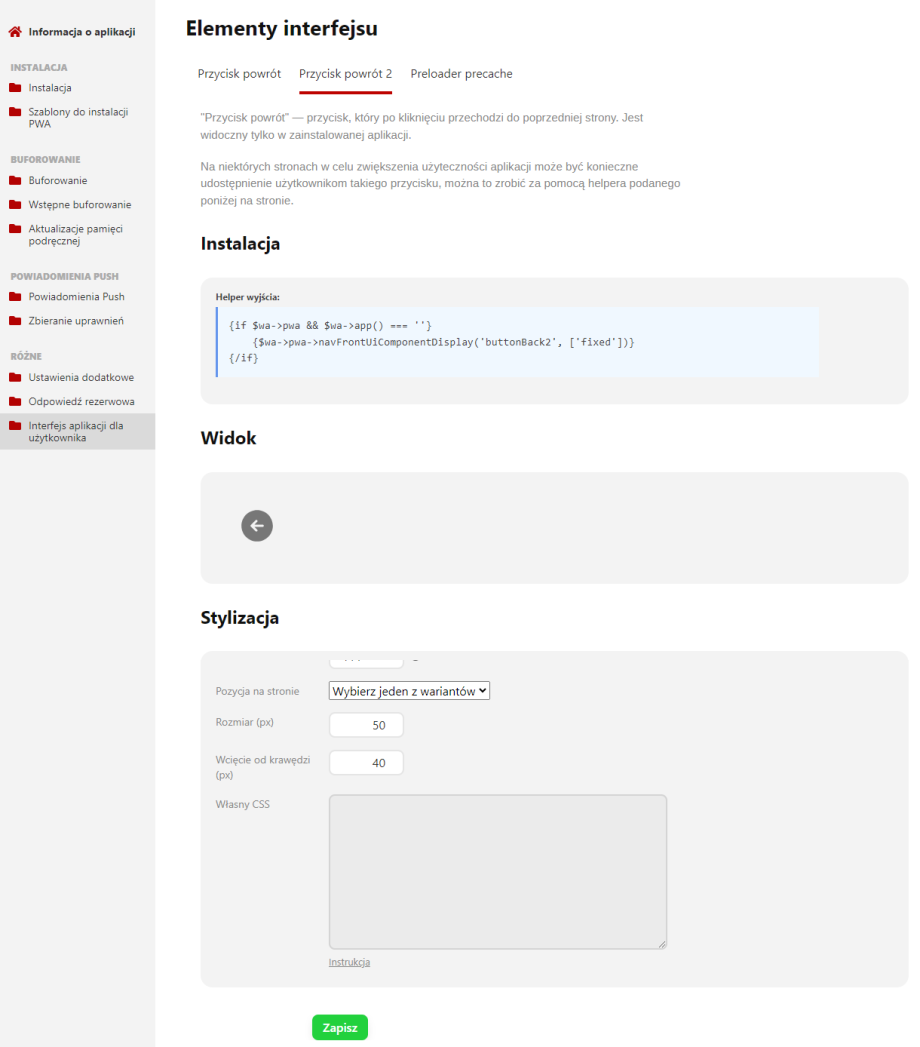
Task: Open Szablony do instalacji PWA page
Action: [78, 118]
